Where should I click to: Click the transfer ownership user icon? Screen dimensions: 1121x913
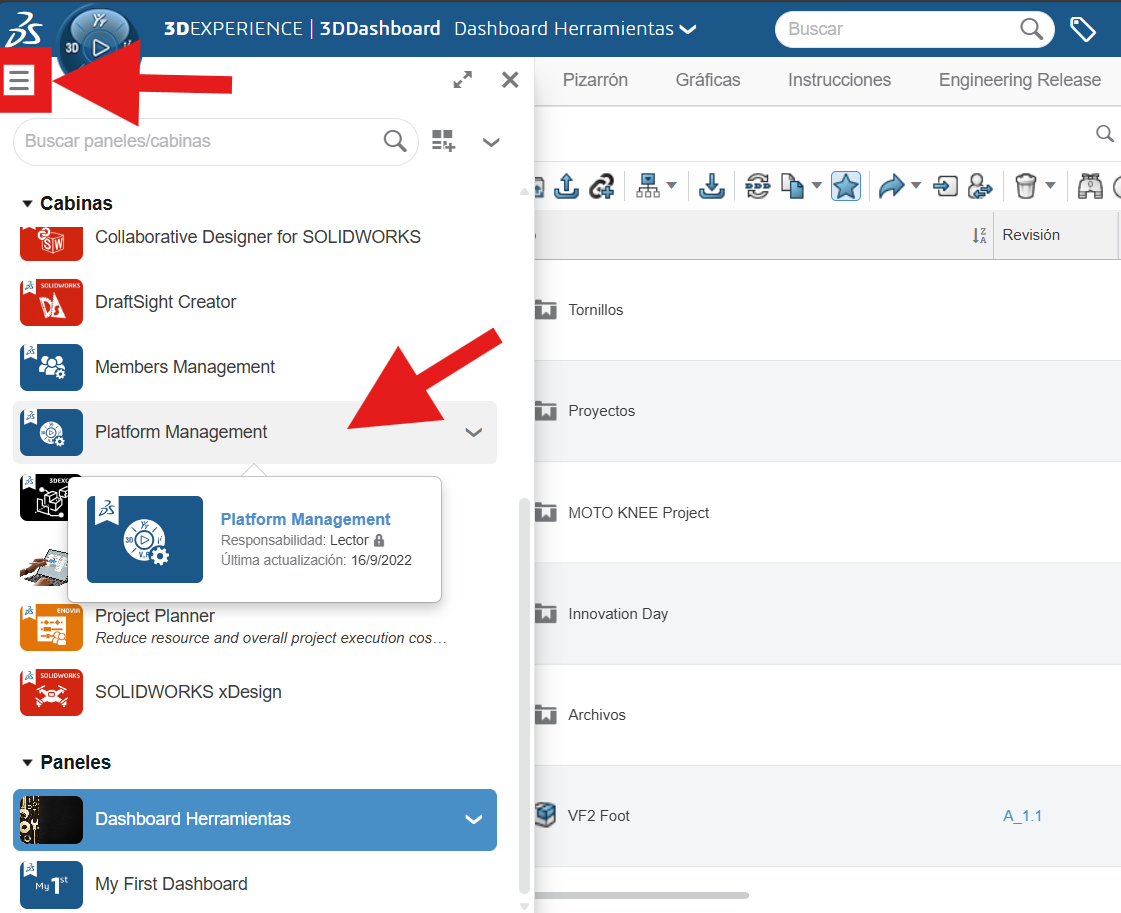[x=980, y=186]
